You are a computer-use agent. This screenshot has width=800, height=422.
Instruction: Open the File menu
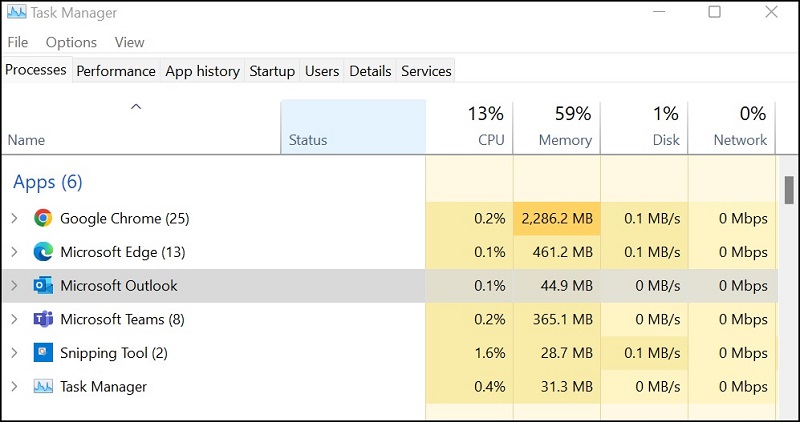(18, 42)
